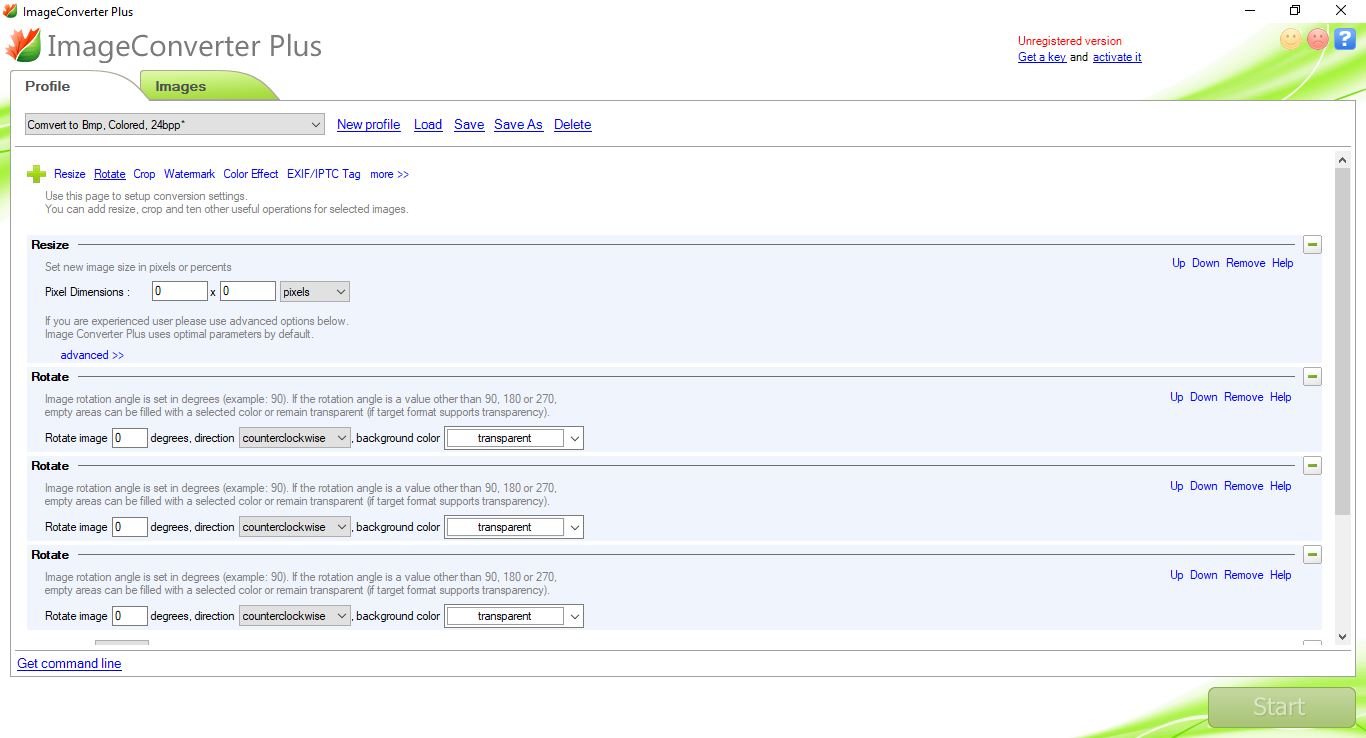Image resolution: width=1366 pixels, height=738 pixels.
Task: Add a Color Effect operation
Action: 251,174
